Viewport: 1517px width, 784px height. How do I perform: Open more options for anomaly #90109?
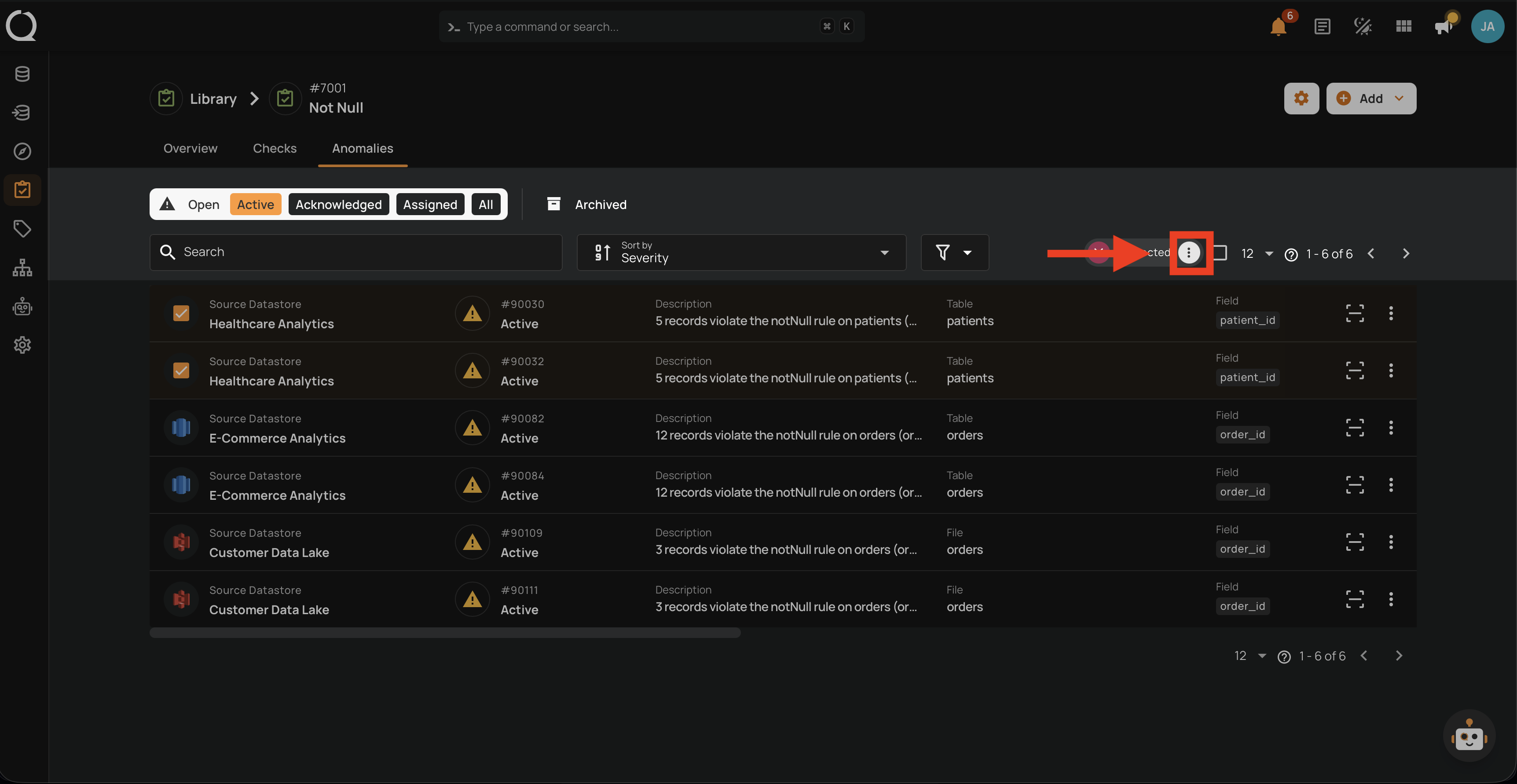coord(1391,542)
